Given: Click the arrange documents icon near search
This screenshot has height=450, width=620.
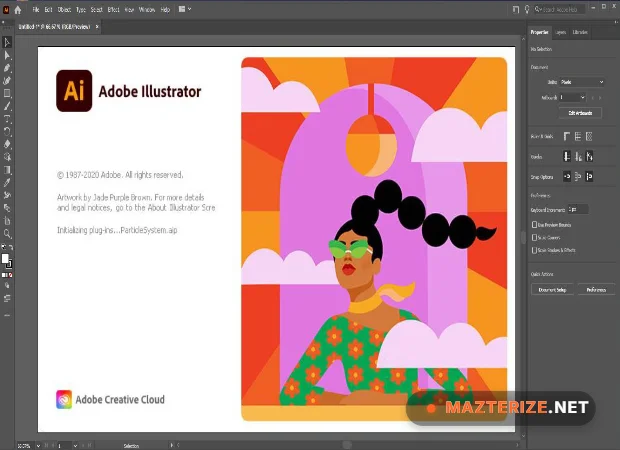Looking at the screenshot, I should 516,9.
